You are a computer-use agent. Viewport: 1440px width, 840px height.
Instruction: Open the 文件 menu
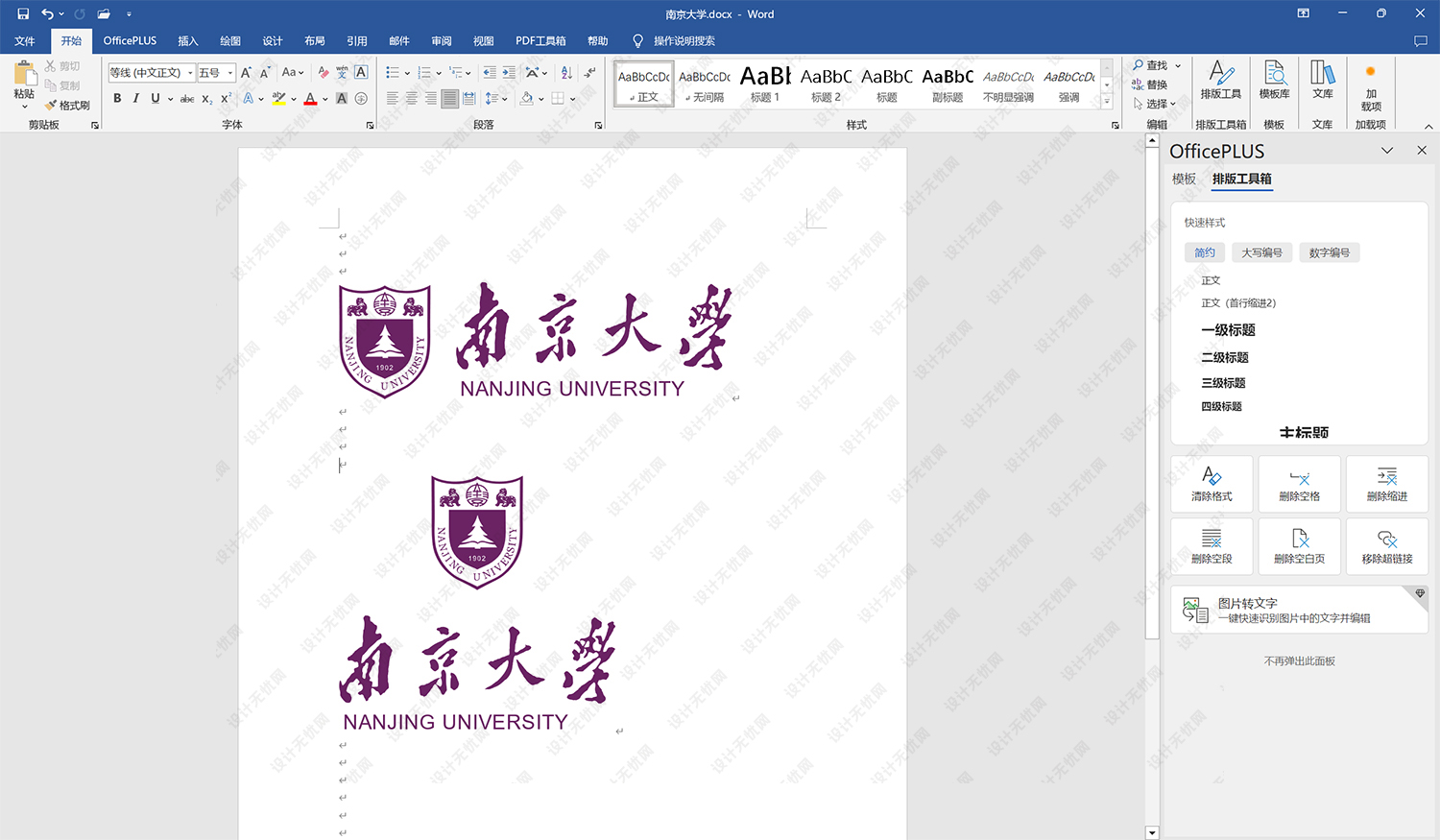tap(25, 40)
